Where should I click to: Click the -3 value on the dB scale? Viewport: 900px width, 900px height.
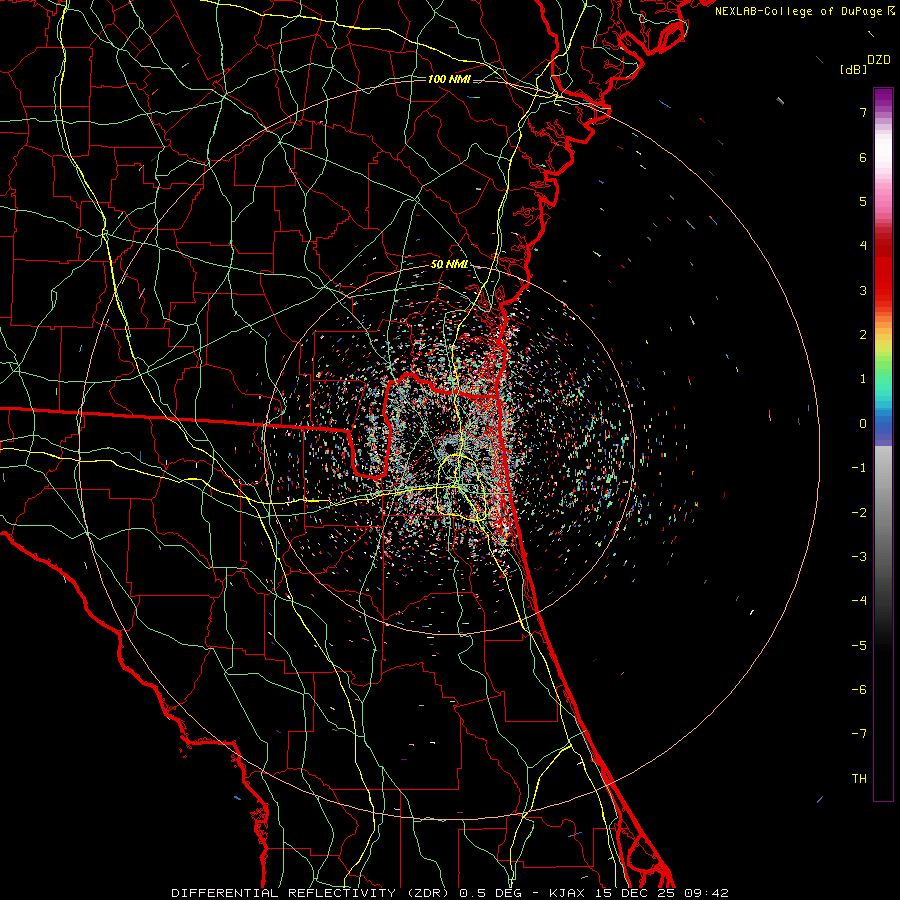[x=859, y=557]
